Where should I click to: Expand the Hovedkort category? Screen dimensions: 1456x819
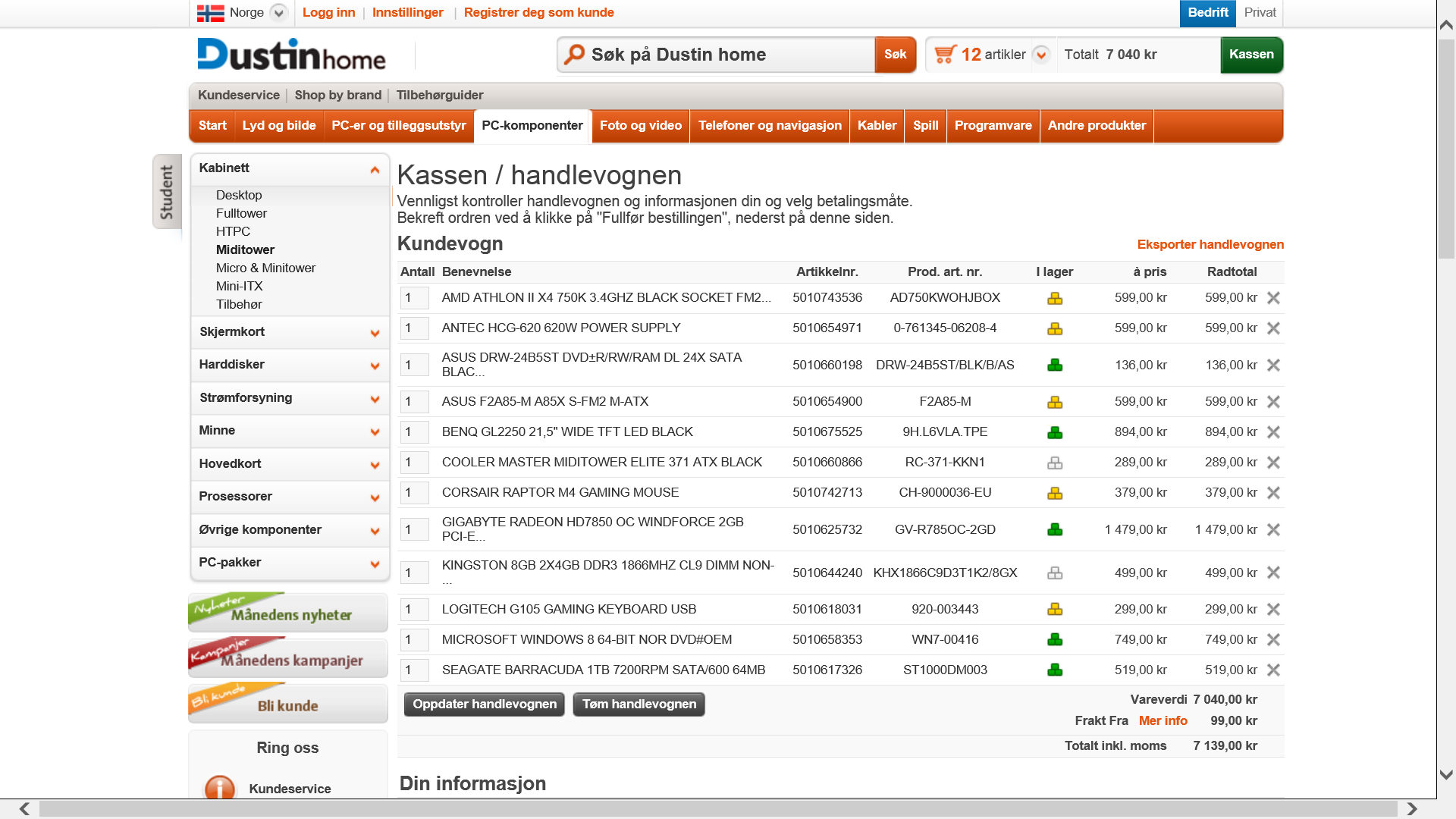coord(375,466)
